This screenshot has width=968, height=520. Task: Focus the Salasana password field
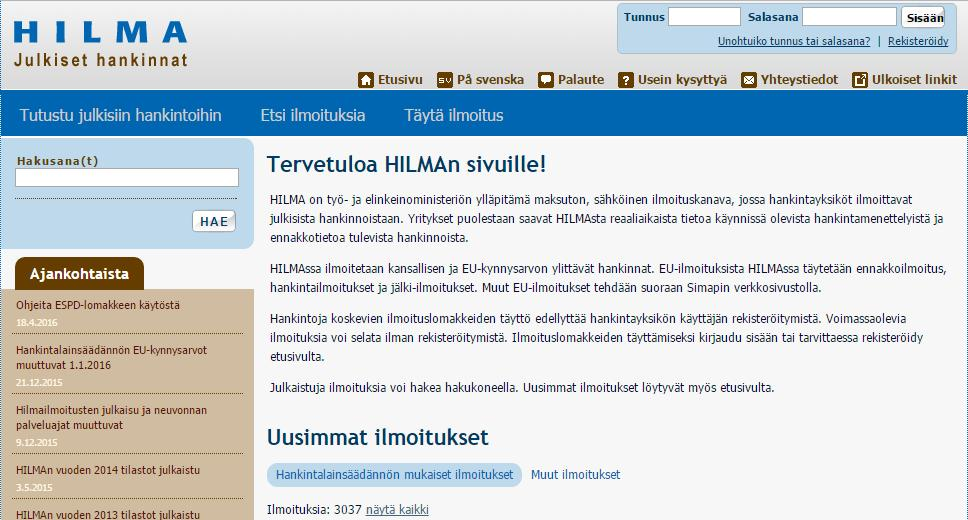[x=849, y=17]
